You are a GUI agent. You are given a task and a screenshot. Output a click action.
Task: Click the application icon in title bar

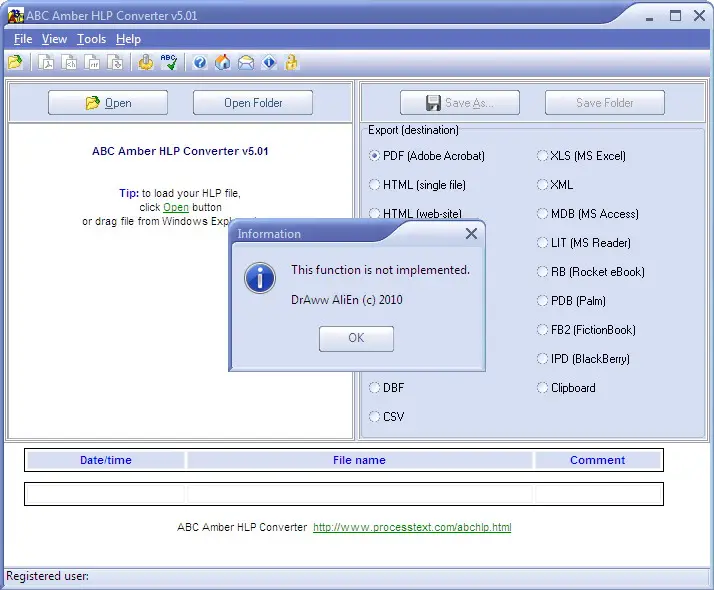click(15, 15)
